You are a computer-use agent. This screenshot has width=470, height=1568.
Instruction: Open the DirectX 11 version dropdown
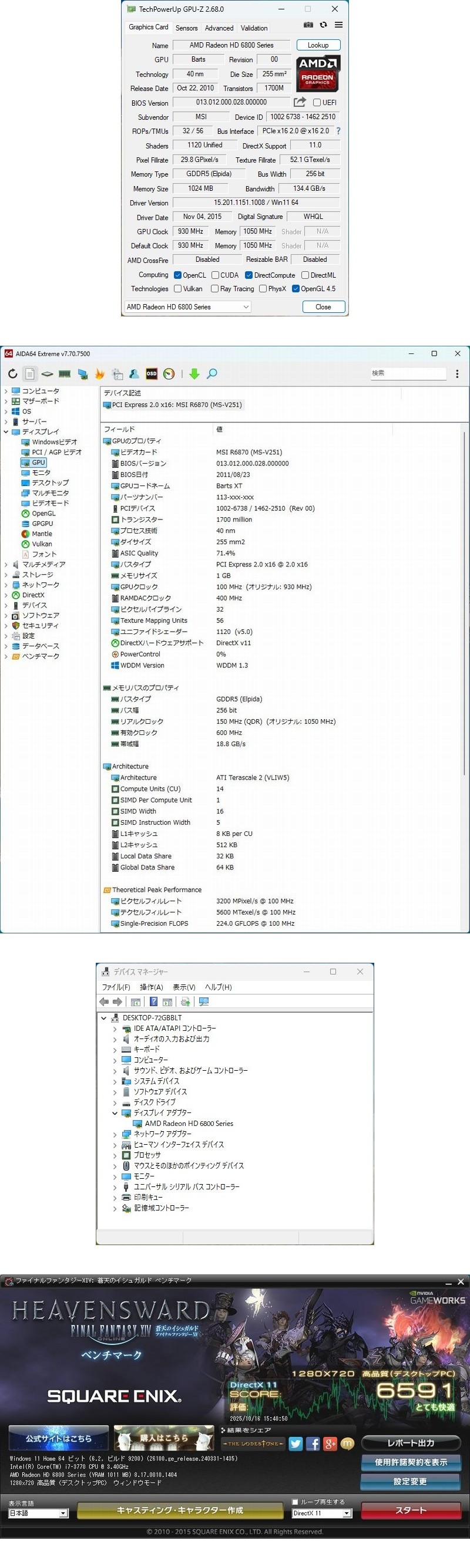coord(321,1513)
